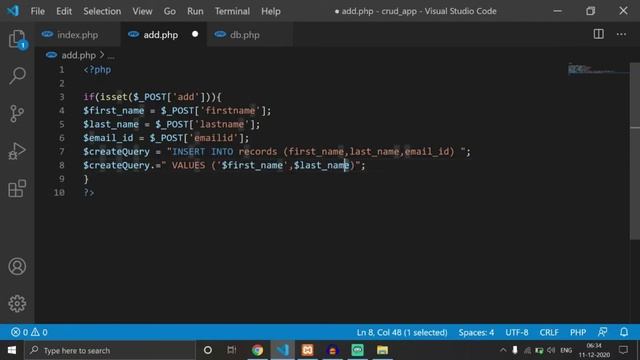The width and height of the screenshot is (640, 360).
Task: Open the Search view icon
Action: (x=17, y=76)
